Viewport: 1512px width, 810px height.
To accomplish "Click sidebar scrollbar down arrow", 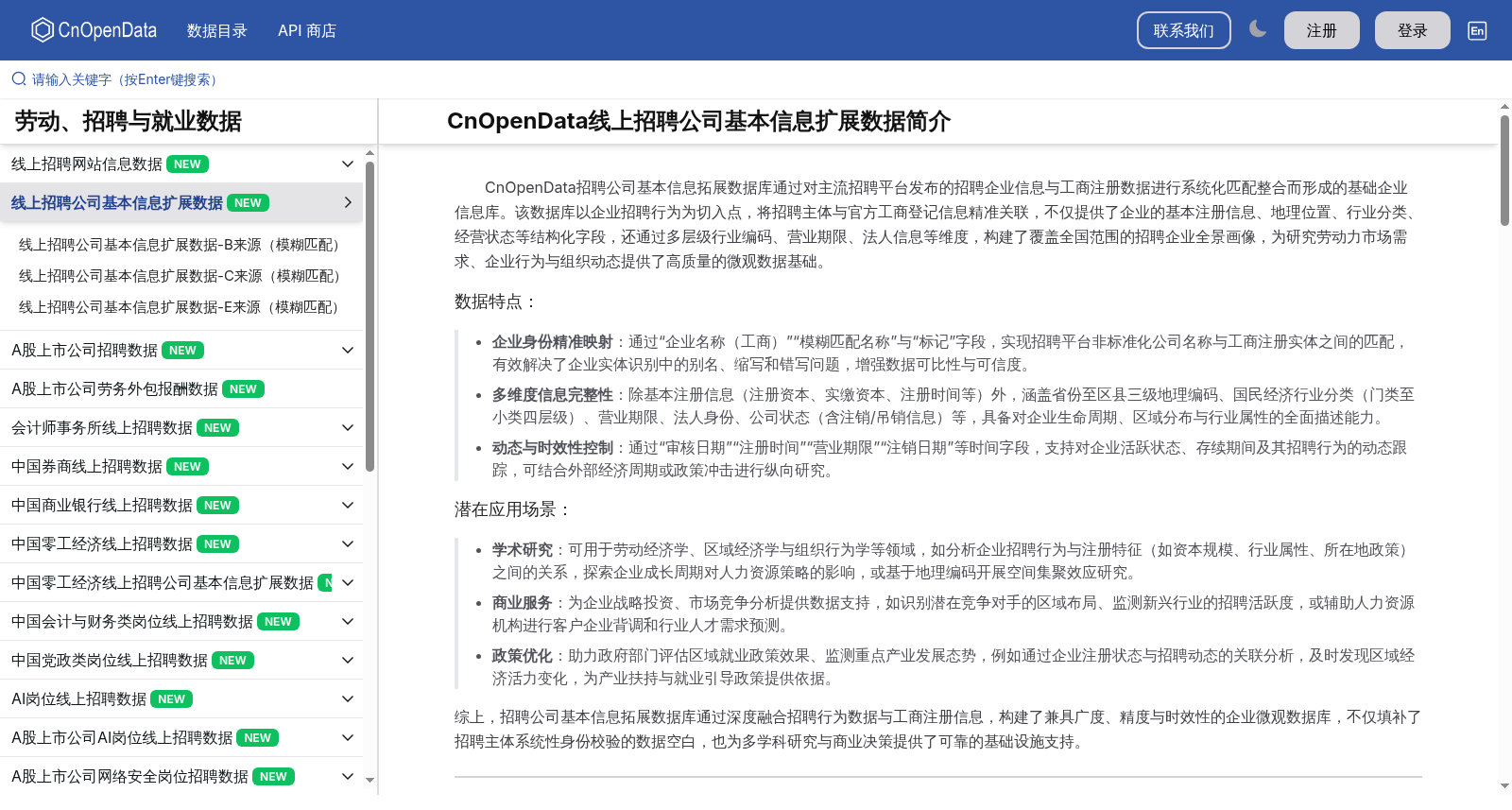I will tap(369, 781).
